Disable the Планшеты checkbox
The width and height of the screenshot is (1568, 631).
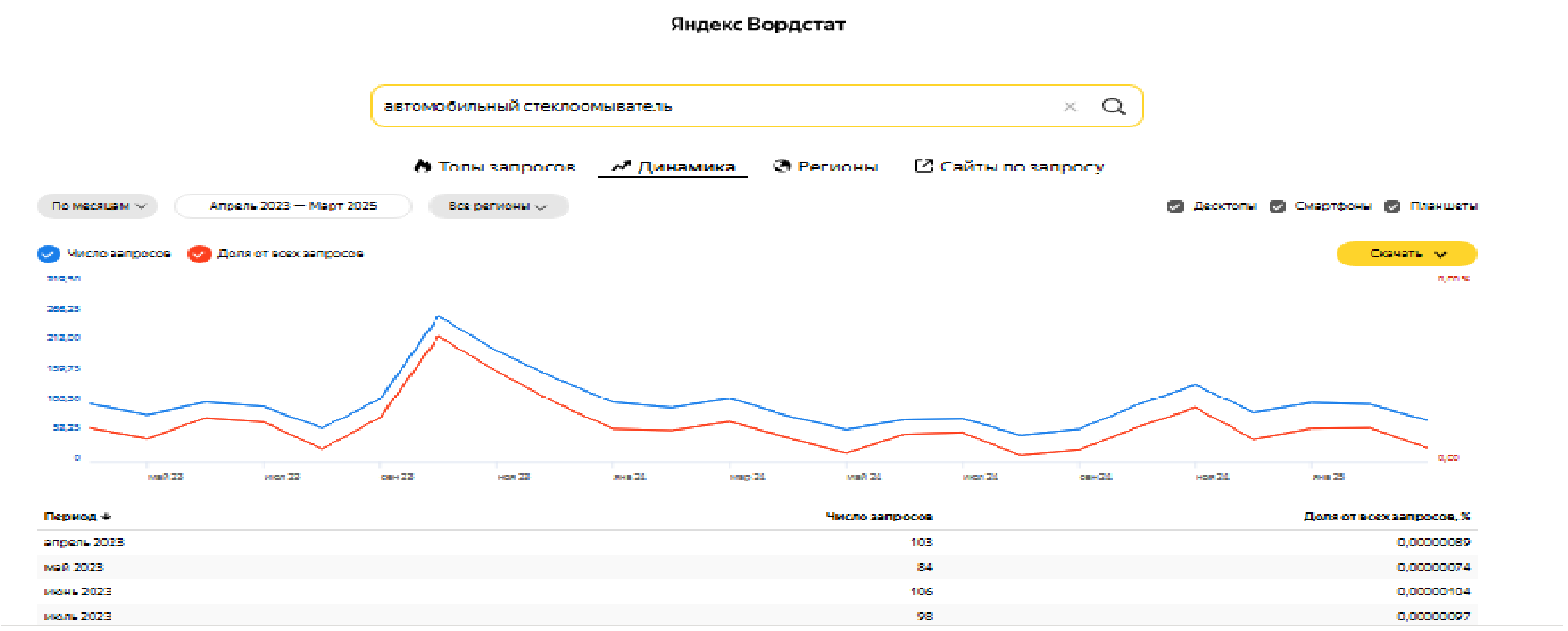1391,206
